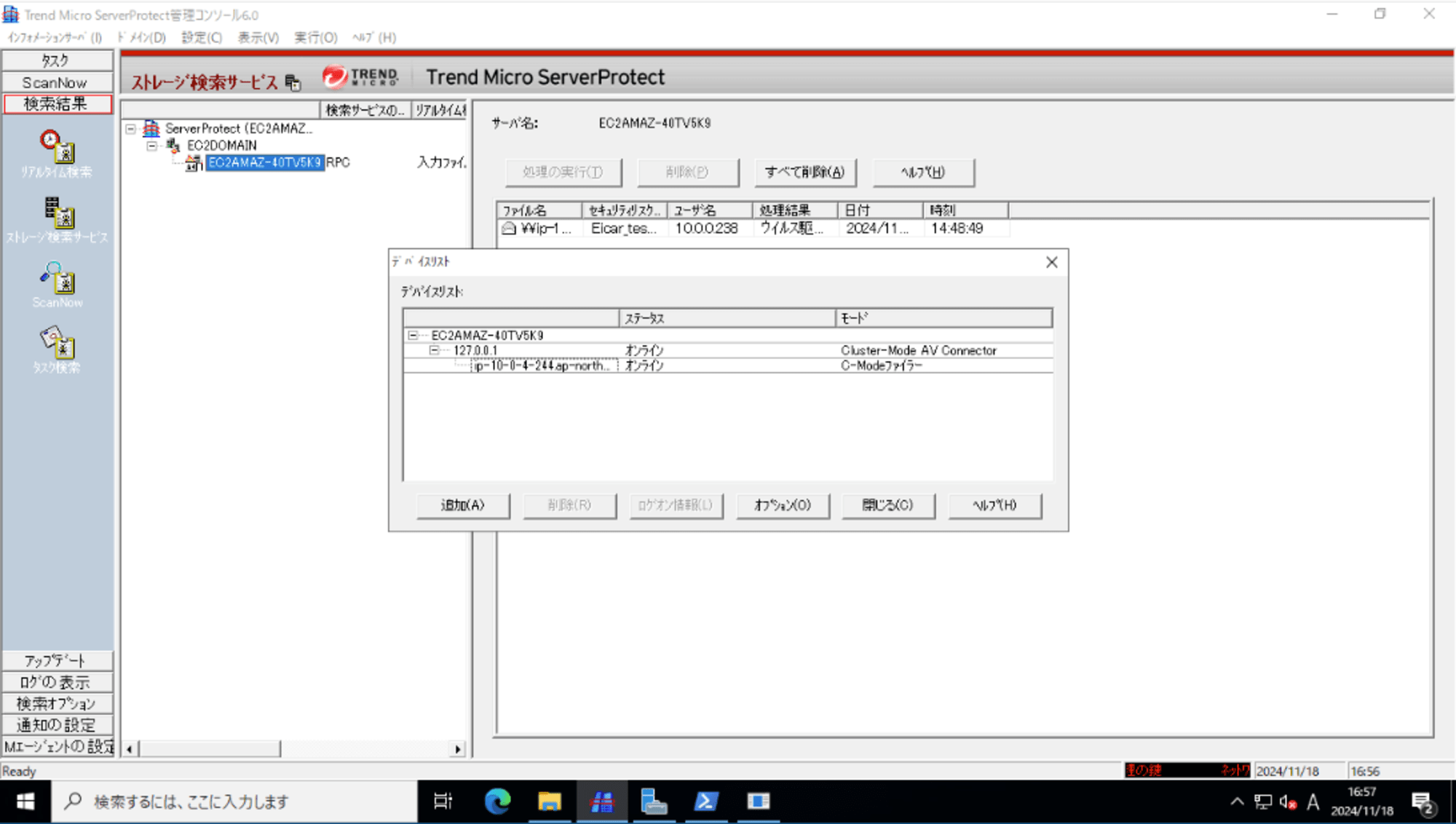Click ステータス column header in device list
This screenshot has height=824, width=1456.
pos(727,318)
